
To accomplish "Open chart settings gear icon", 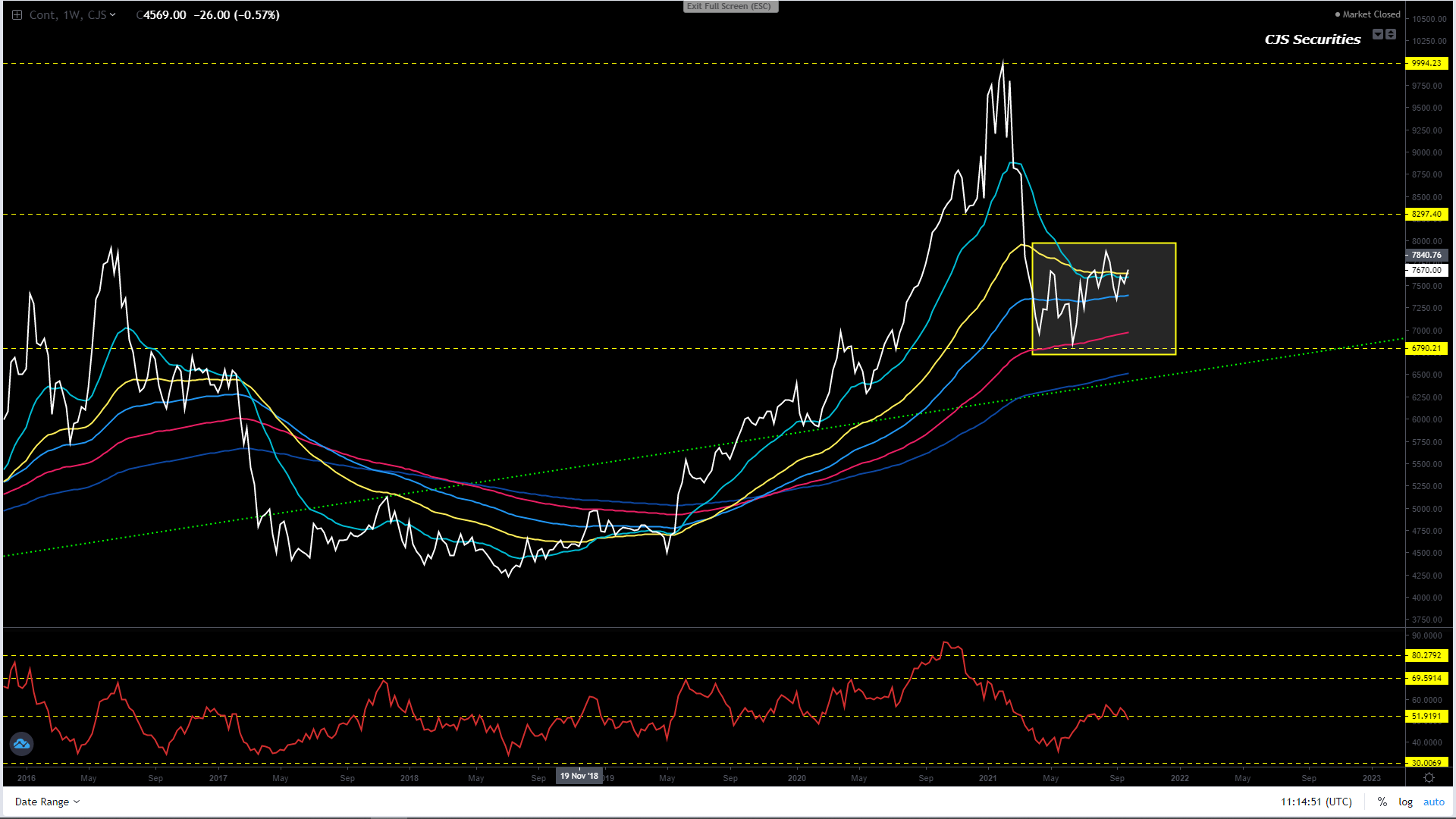I will [x=1429, y=778].
